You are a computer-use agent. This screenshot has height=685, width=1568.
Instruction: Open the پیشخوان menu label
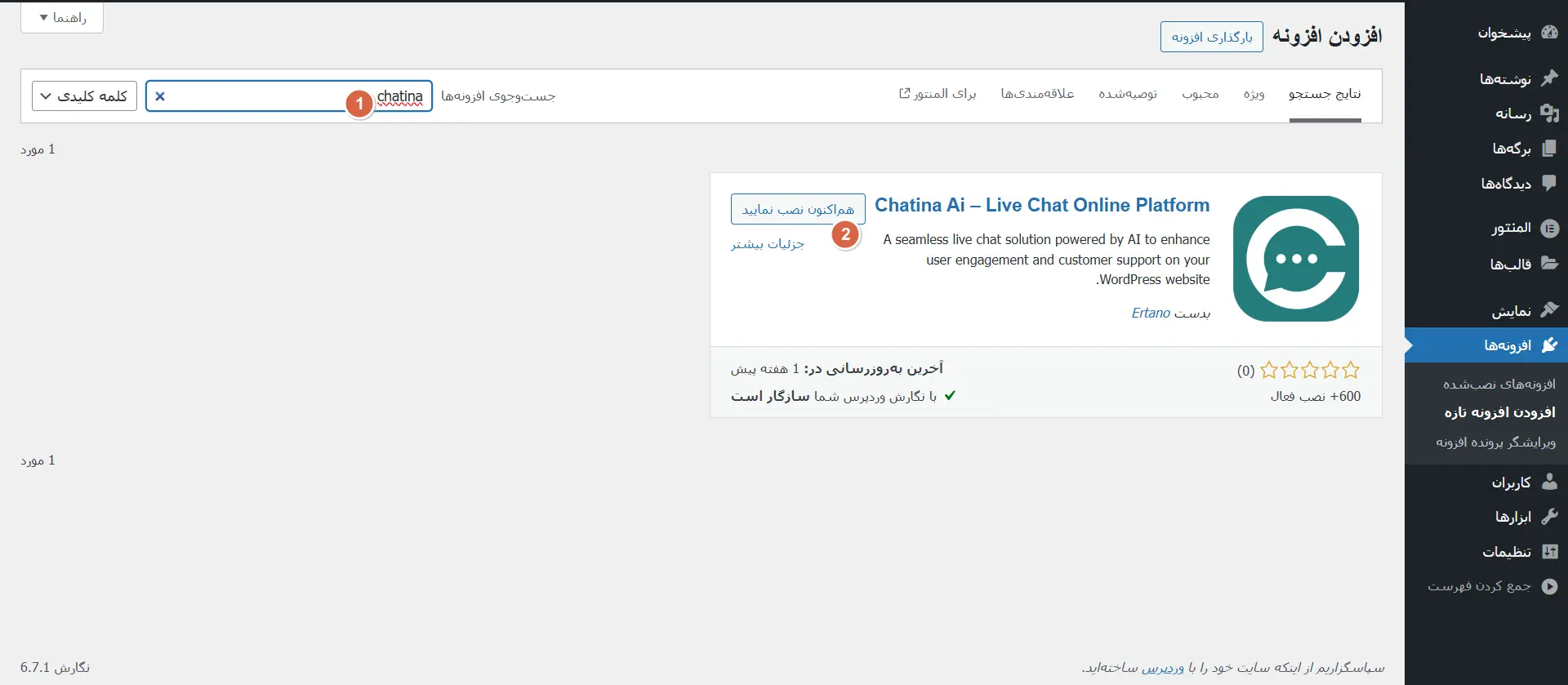(1504, 33)
